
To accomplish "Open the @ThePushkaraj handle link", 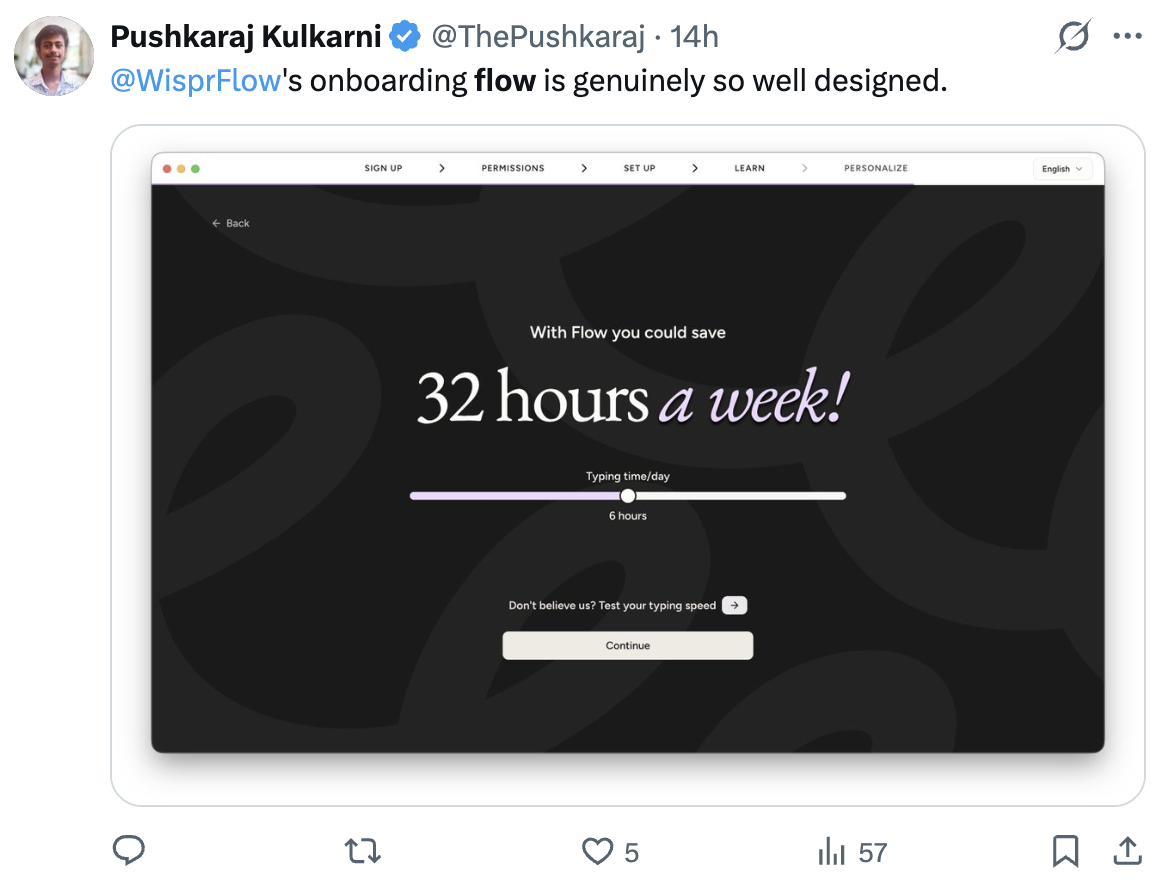I will point(538,36).
